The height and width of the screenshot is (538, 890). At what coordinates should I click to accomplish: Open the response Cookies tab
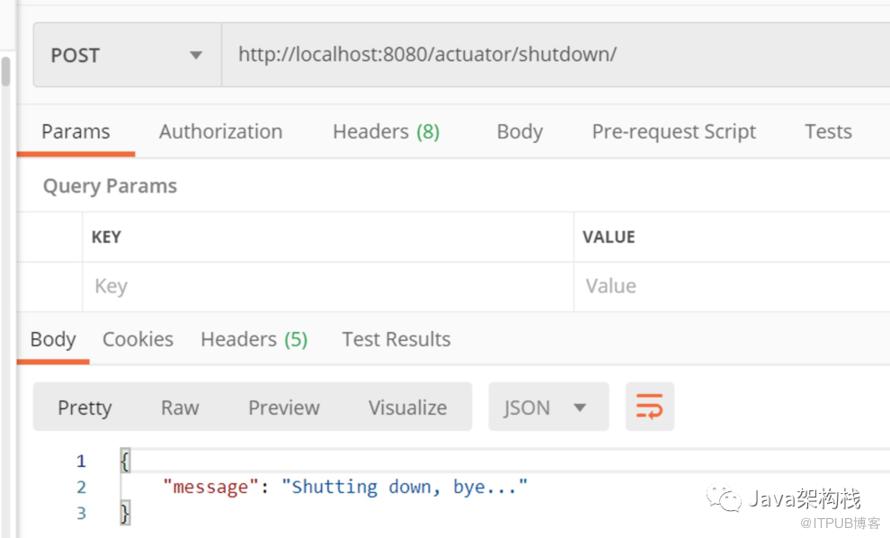click(x=138, y=339)
